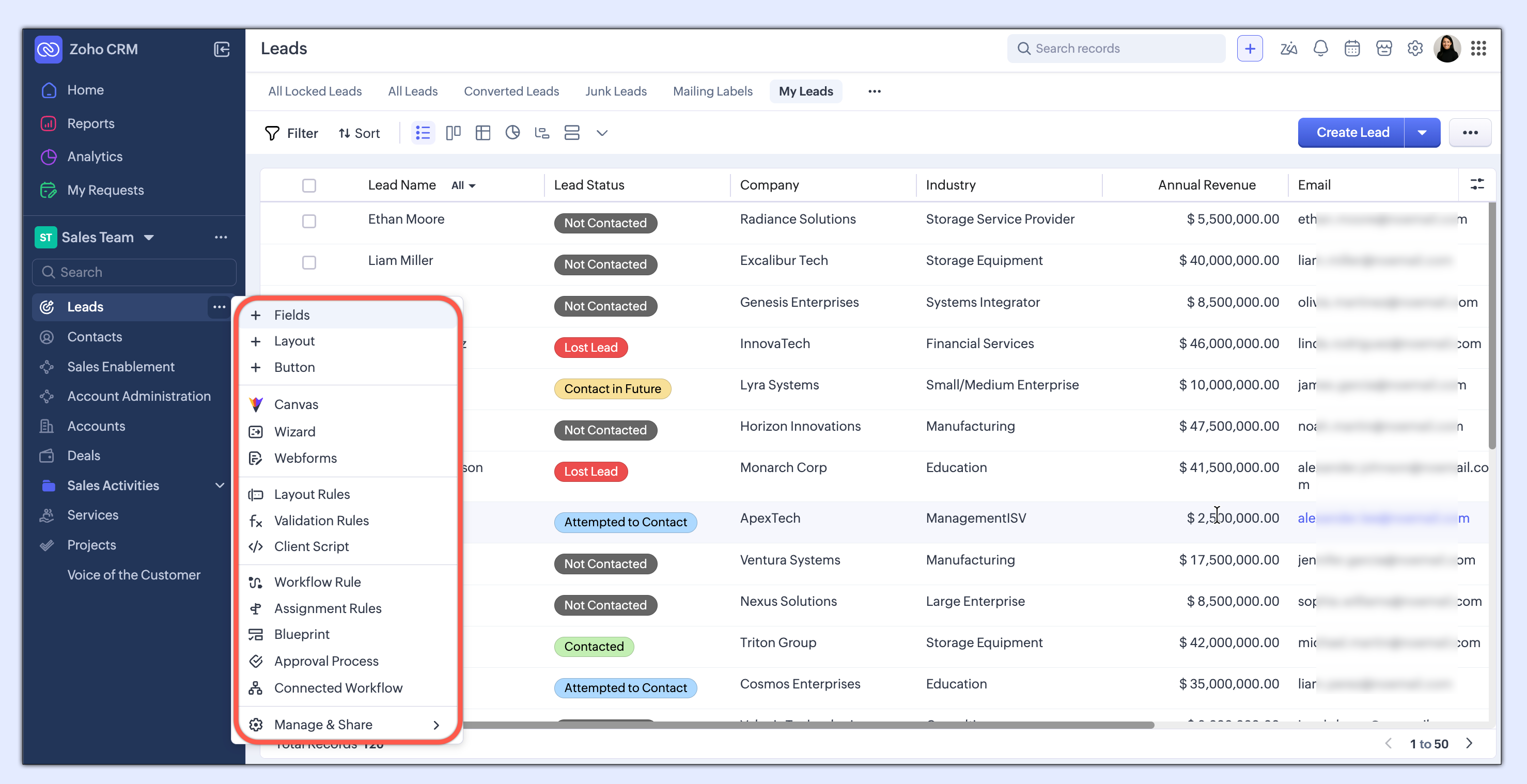The height and width of the screenshot is (784, 1527).
Task: Check the select-all leads checkbox
Action: (309, 185)
